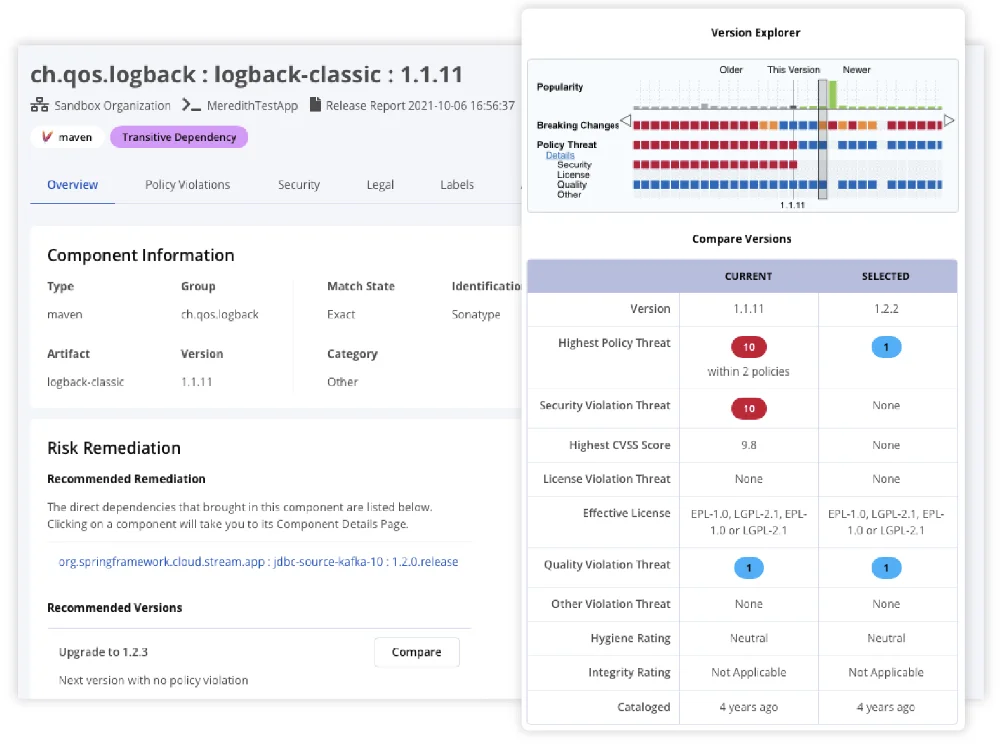Click the Sandbox Organization breadcrumb

(x=112, y=105)
